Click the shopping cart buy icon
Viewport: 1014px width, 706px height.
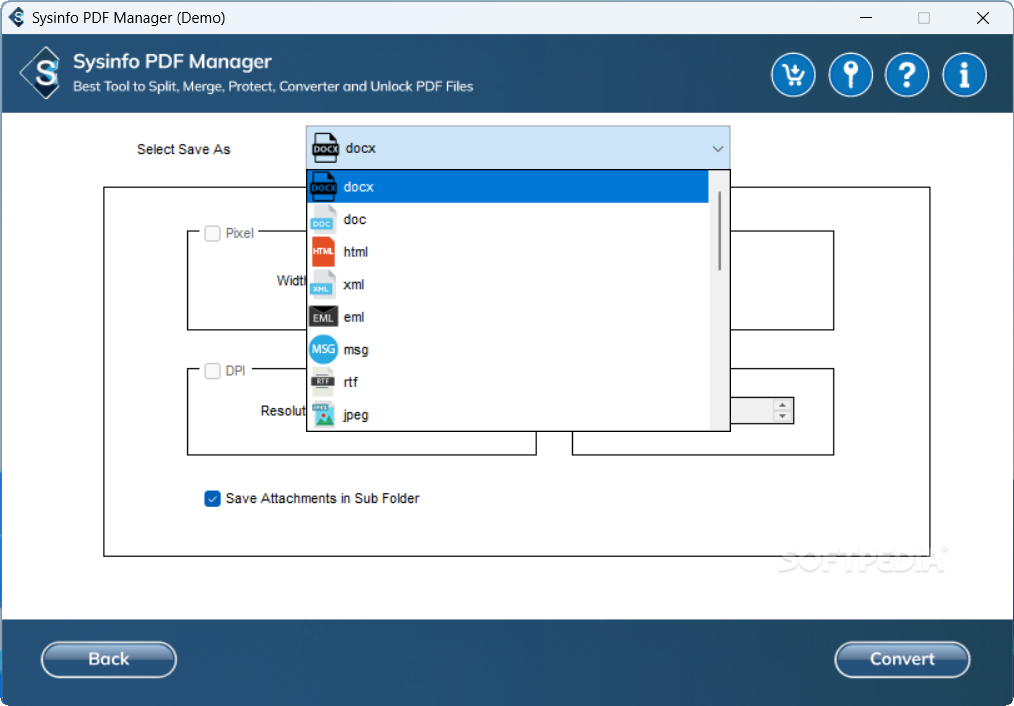[793, 75]
